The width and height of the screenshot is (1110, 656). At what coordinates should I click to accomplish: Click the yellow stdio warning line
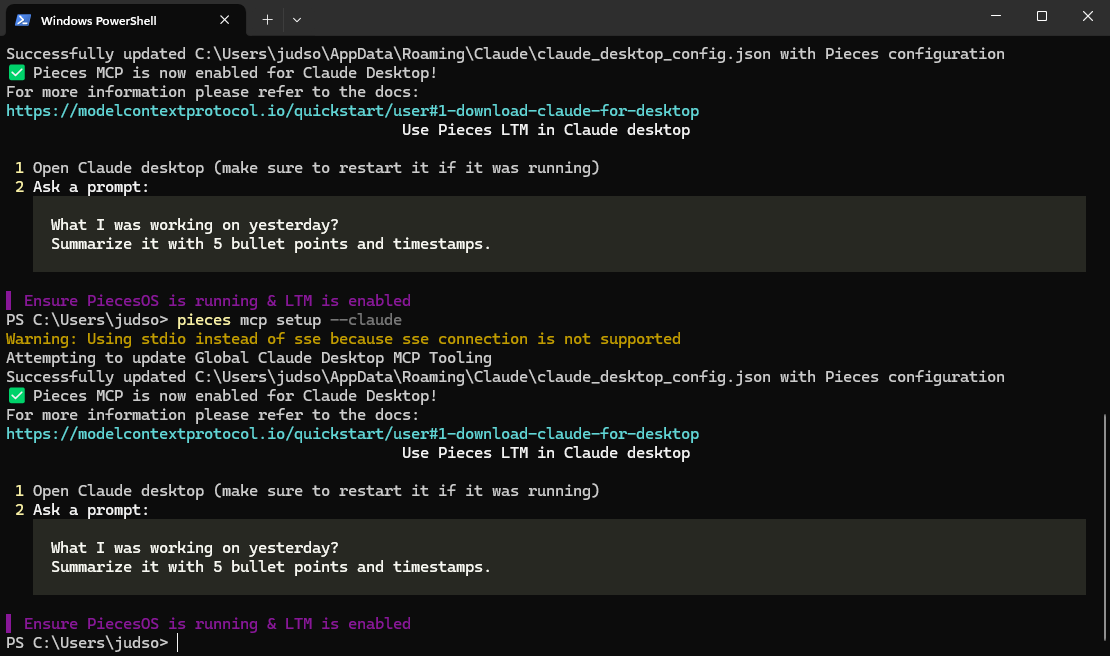tap(343, 339)
